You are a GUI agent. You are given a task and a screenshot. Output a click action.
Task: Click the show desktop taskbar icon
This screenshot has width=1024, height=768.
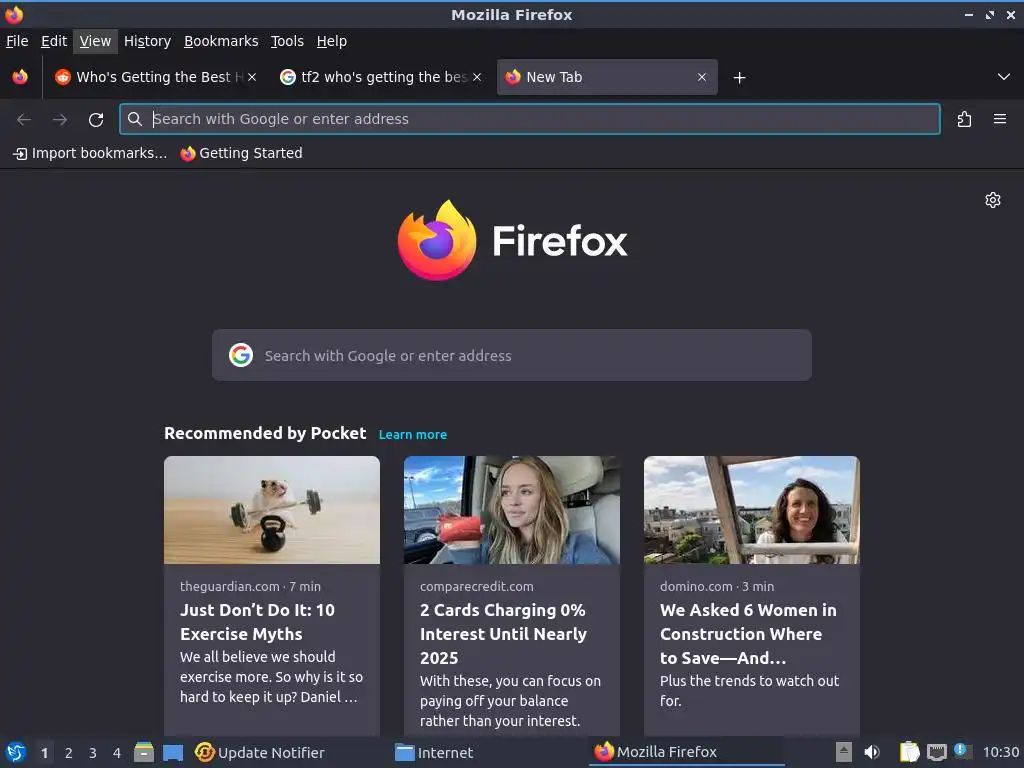click(173, 753)
